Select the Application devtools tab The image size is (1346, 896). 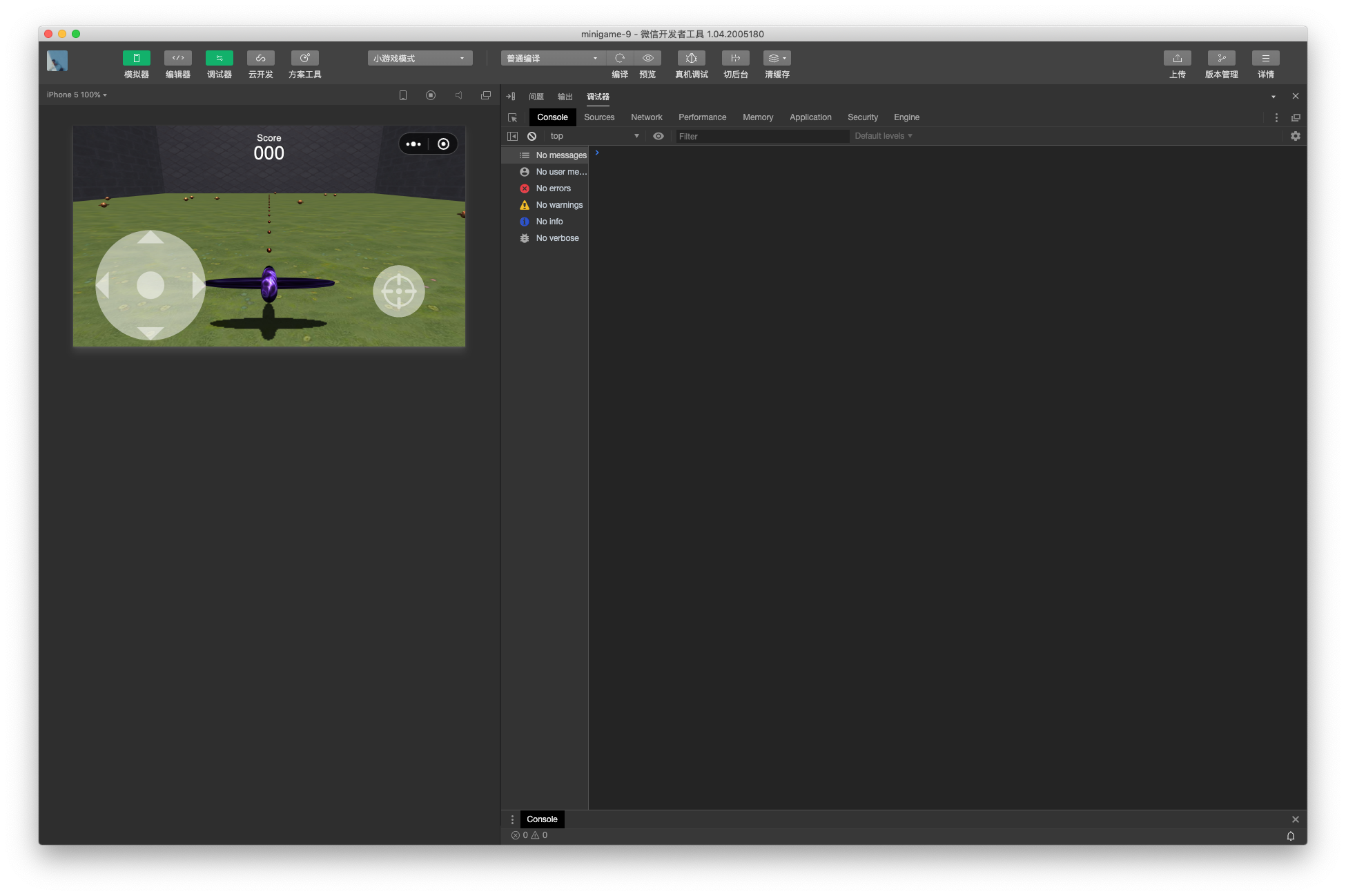tap(810, 117)
